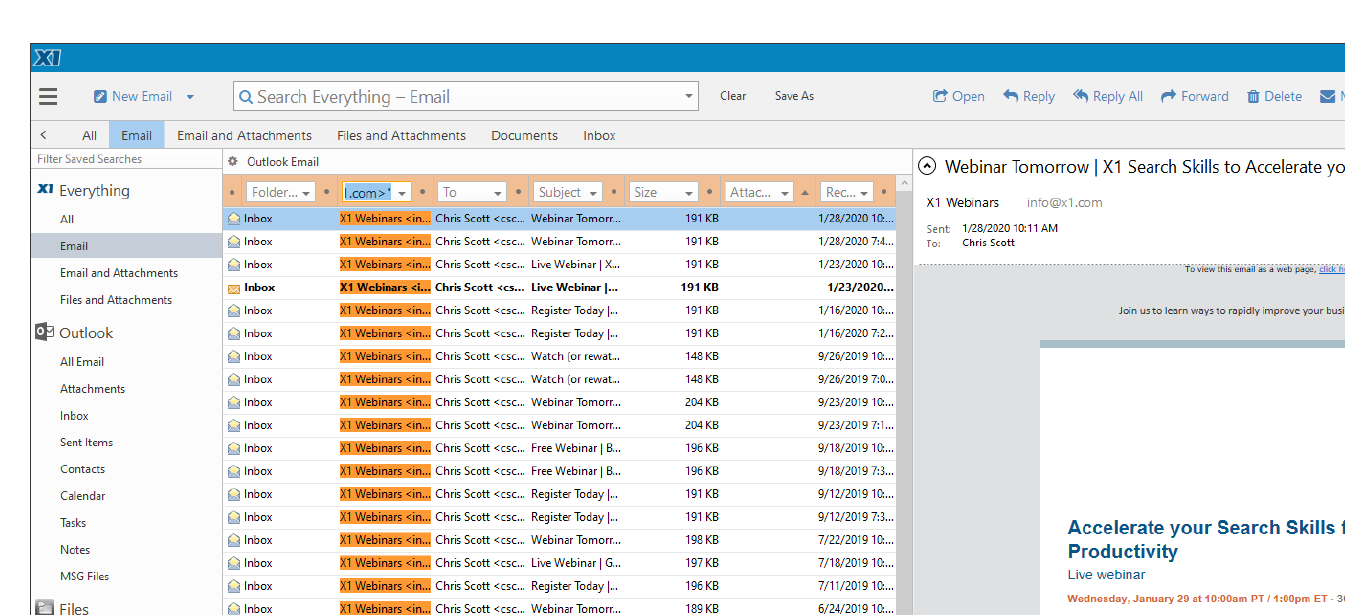This screenshot has height=615, width=1345.
Task: Click the Reply All text label
Action: (1118, 96)
